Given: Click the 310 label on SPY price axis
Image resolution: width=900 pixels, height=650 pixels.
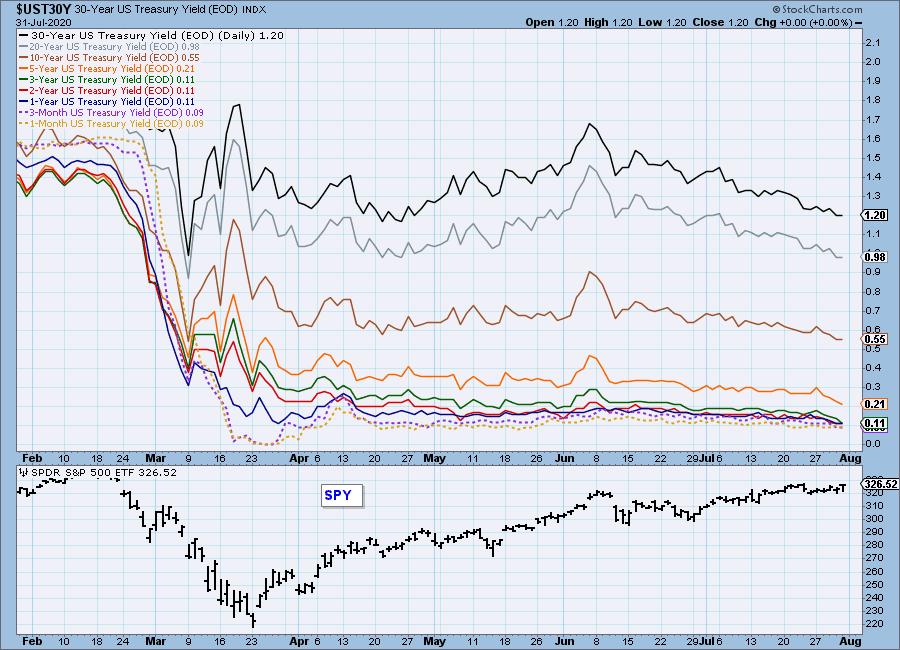Looking at the screenshot, I should coord(874,505).
